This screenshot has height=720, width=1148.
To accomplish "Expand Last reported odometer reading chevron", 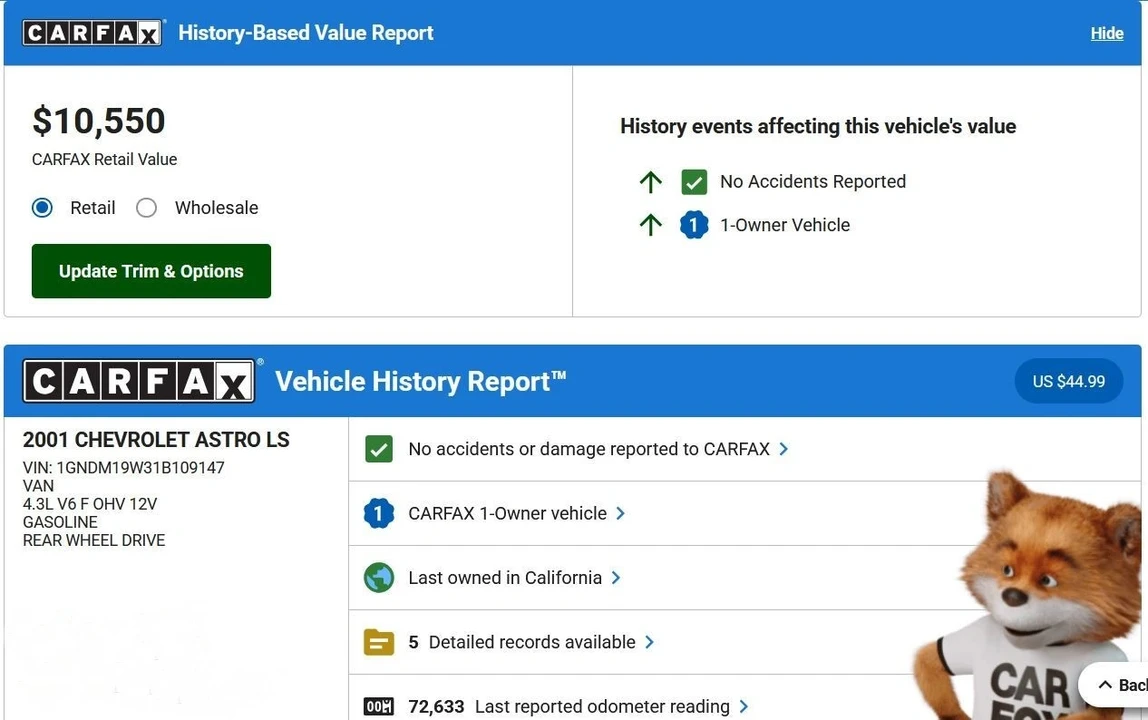I will point(744,707).
